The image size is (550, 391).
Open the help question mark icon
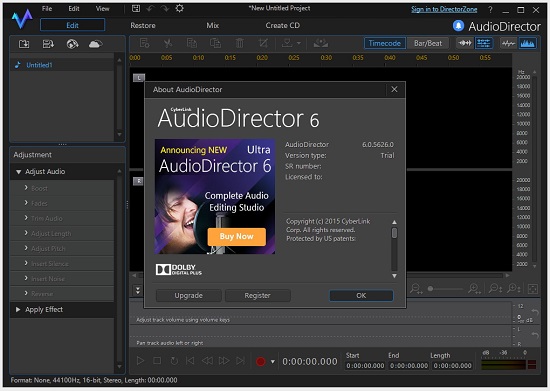pyautogui.click(x=490, y=10)
